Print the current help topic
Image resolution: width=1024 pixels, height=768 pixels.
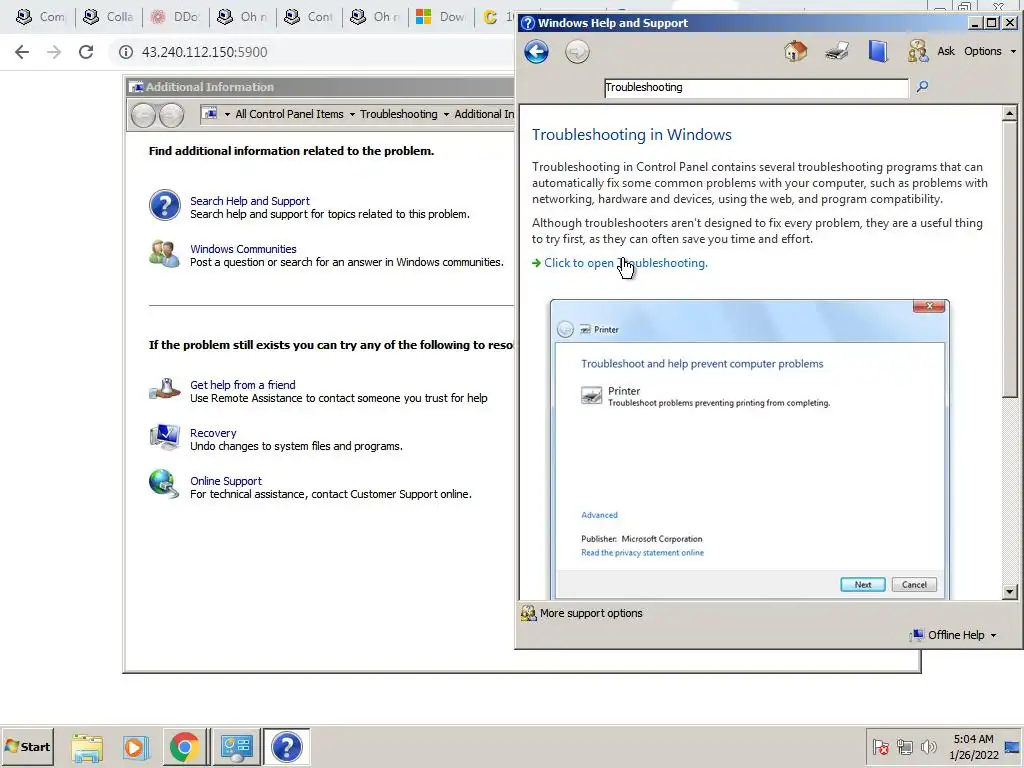point(837,51)
